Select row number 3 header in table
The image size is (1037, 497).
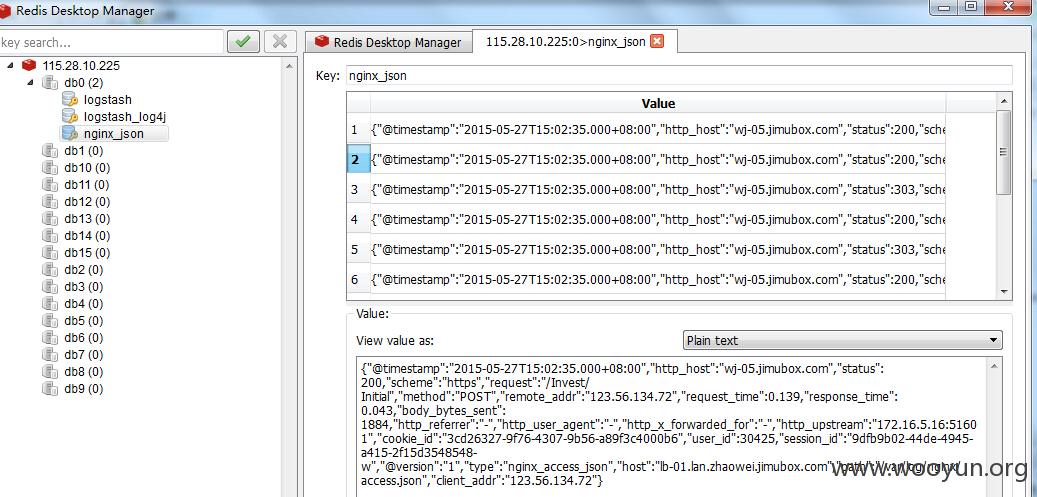tap(358, 189)
